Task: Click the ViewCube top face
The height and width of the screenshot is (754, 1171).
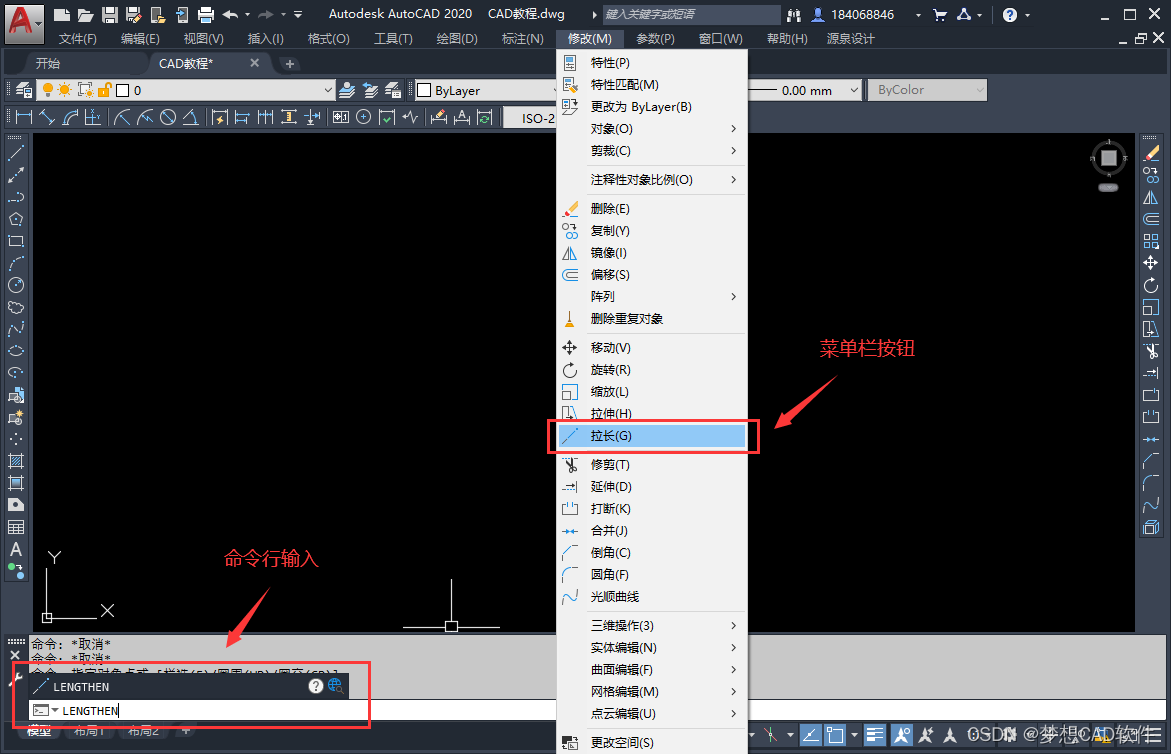Action: click(x=1109, y=158)
